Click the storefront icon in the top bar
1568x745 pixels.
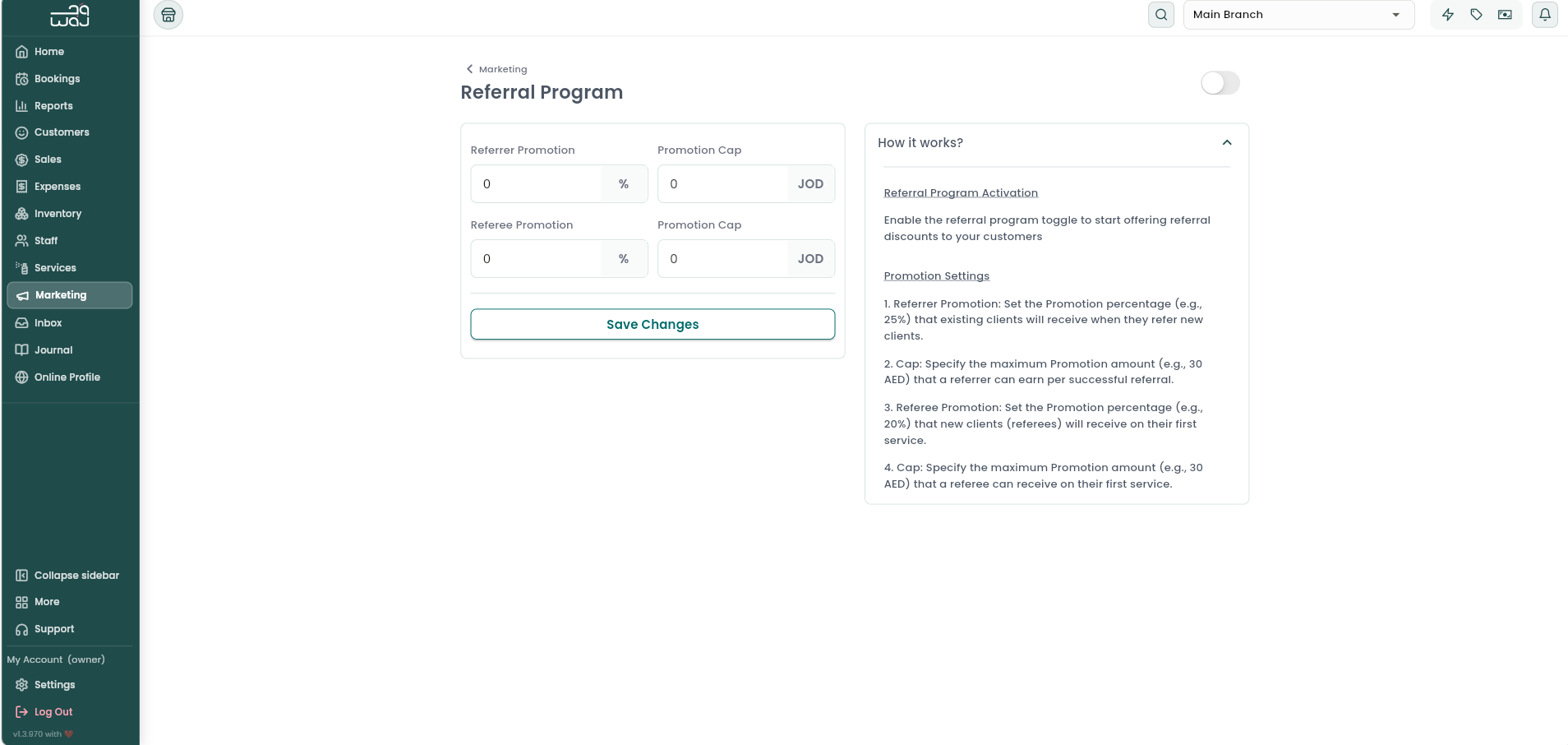click(168, 15)
